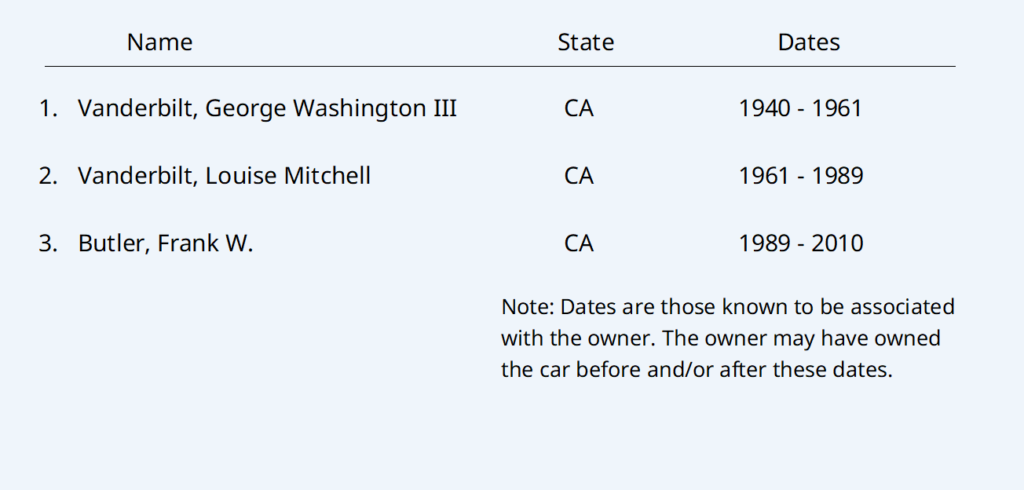Click the CA state for George Washington III
Viewport: 1024px width, 490px height.
[579, 108]
